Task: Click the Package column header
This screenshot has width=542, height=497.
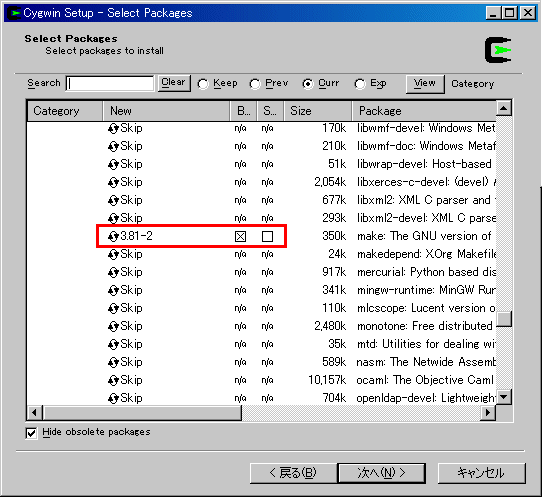Action: [x=424, y=111]
